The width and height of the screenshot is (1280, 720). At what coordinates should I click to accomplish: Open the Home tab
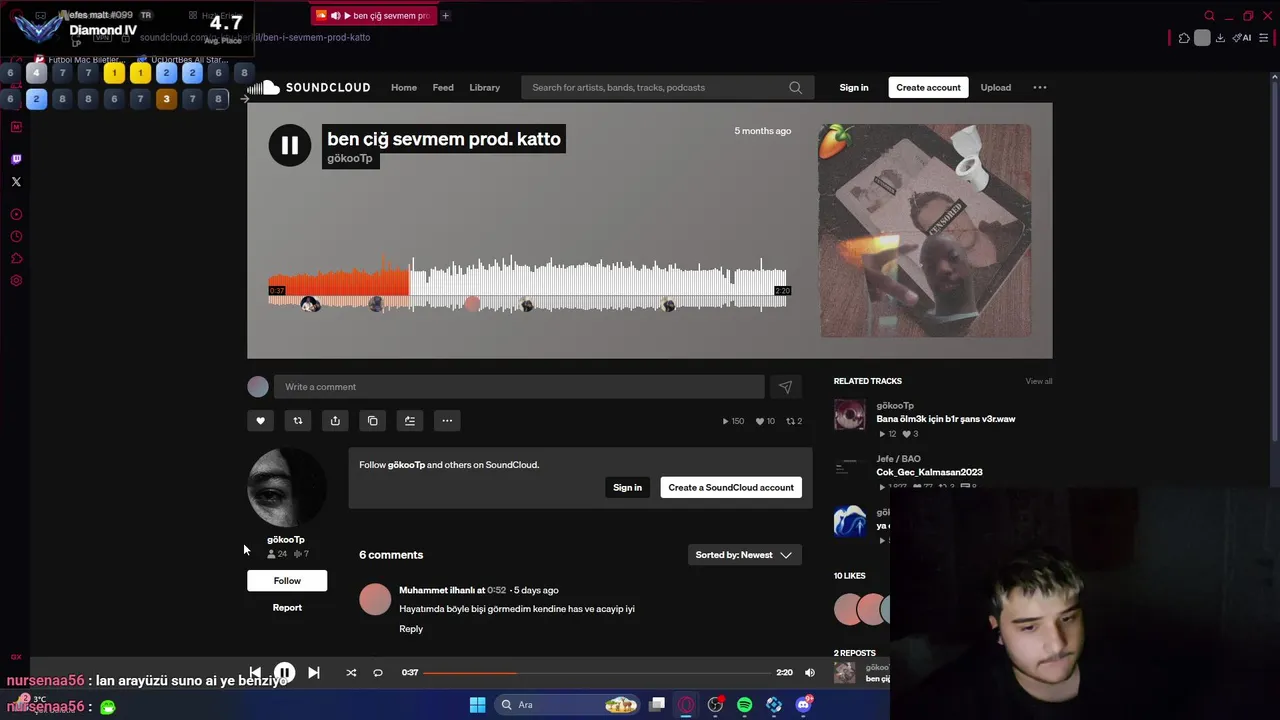coord(404,88)
